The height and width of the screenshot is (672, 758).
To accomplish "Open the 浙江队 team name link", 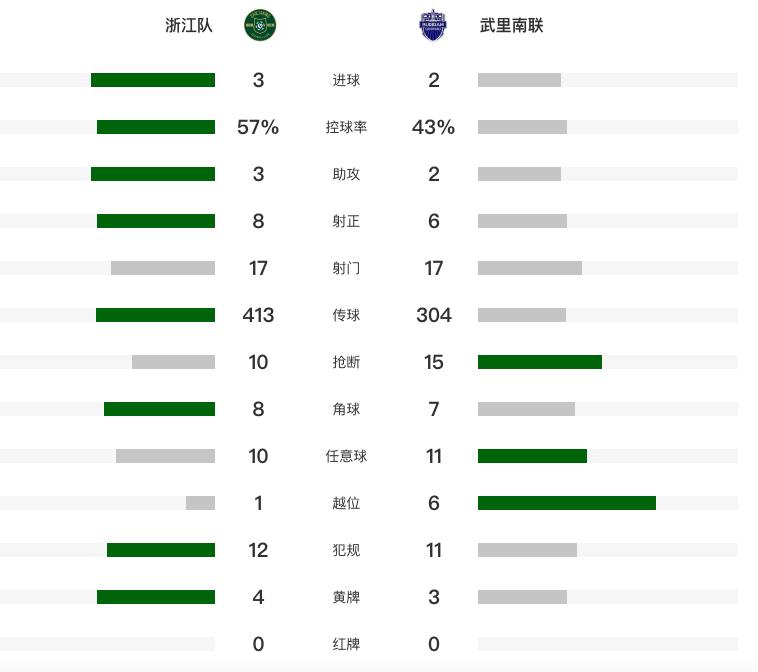I will point(189,26).
